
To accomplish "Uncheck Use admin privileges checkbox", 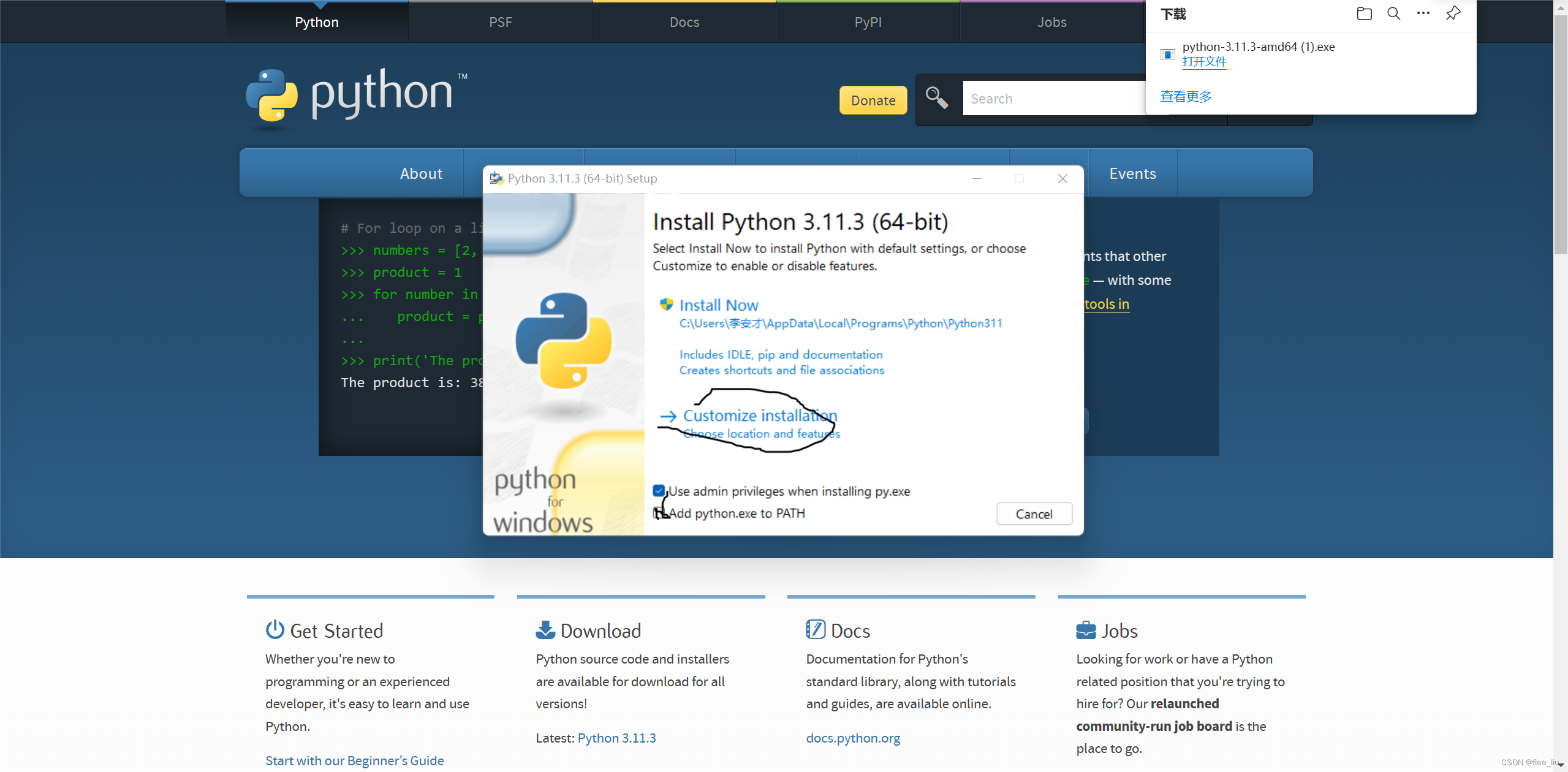I will coord(659,491).
